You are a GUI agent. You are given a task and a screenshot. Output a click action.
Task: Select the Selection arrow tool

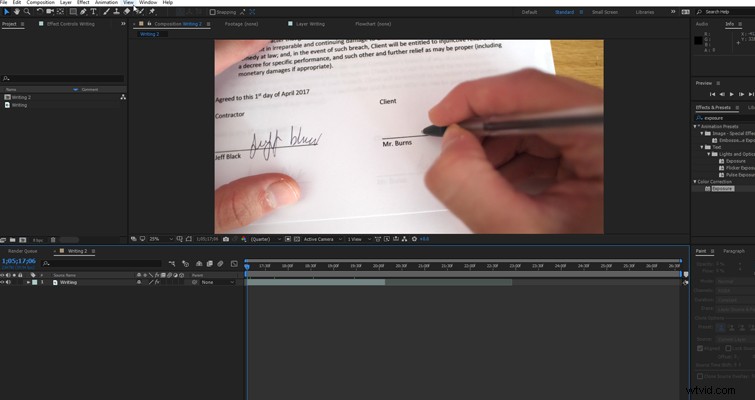tap(7, 12)
